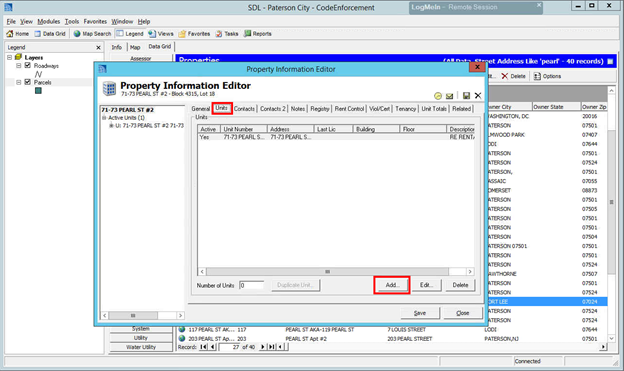Viewport: 624px width, 371px height.
Task: Collapse the Parcels tree node
Action: point(19,82)
